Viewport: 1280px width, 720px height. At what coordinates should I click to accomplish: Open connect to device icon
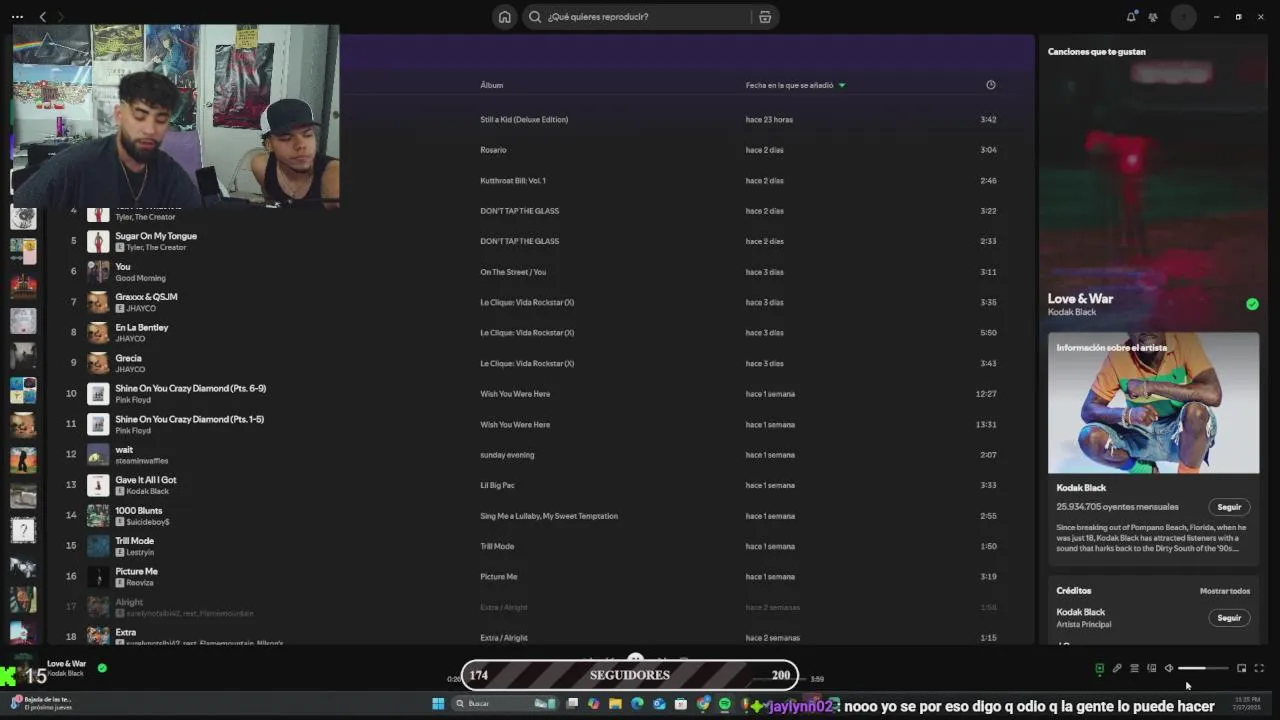[x=1151, y=668]
